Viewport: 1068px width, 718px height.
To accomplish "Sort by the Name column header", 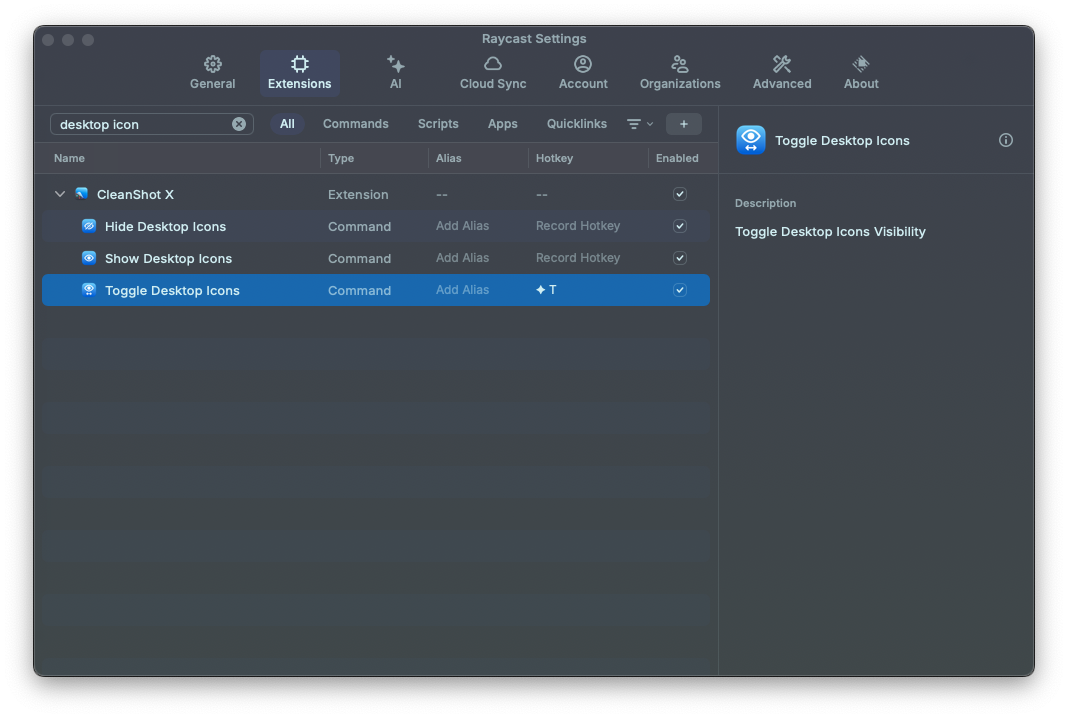I will click(69, 158).
